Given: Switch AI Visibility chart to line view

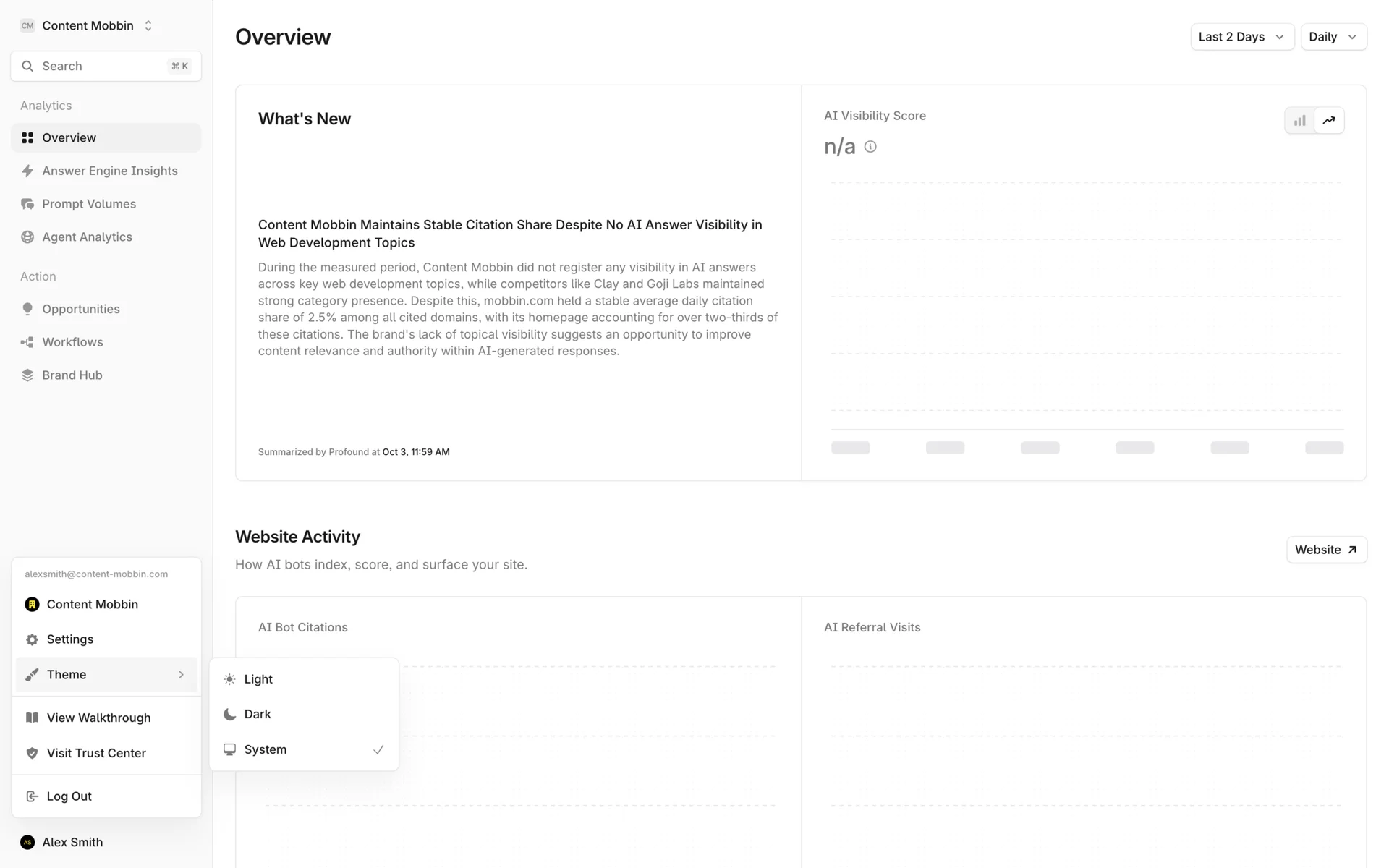Looking at the screenshot, I should [x=1329, y=121].
